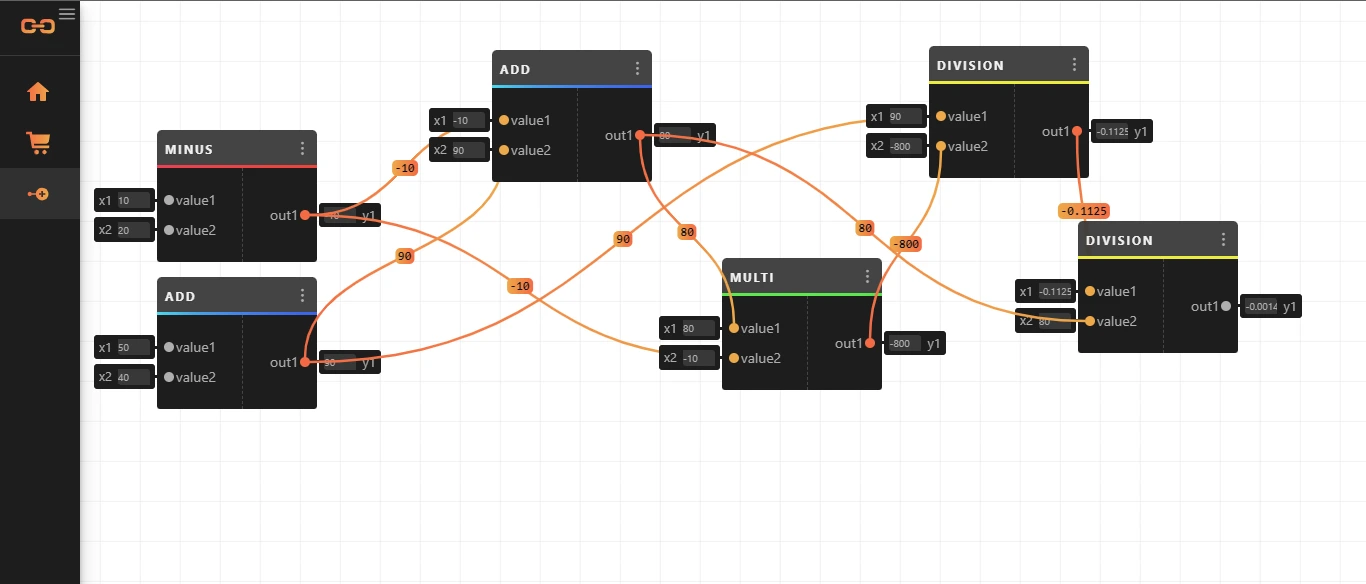Click out1 port of ADD node with inputs 50 and 40

click(x=305, y=362)
